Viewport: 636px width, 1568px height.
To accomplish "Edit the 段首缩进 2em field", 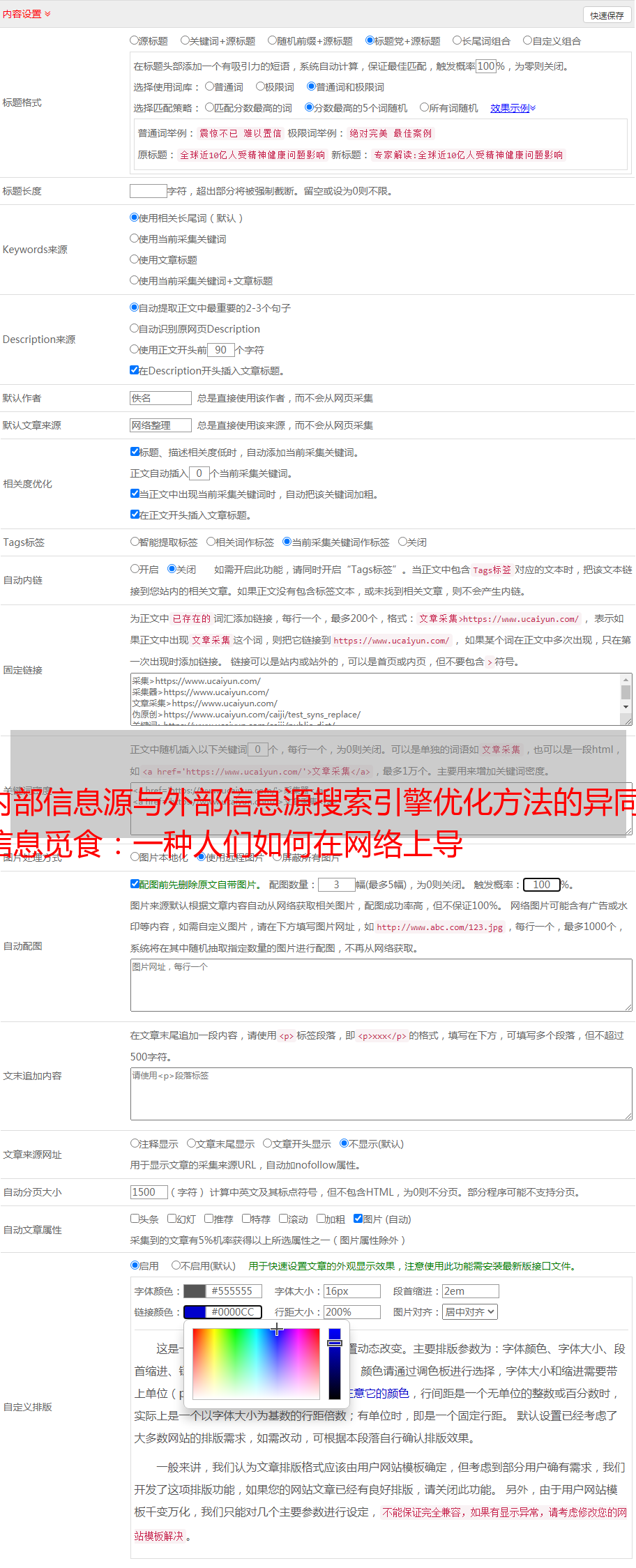I will (x=471, y=1291).
